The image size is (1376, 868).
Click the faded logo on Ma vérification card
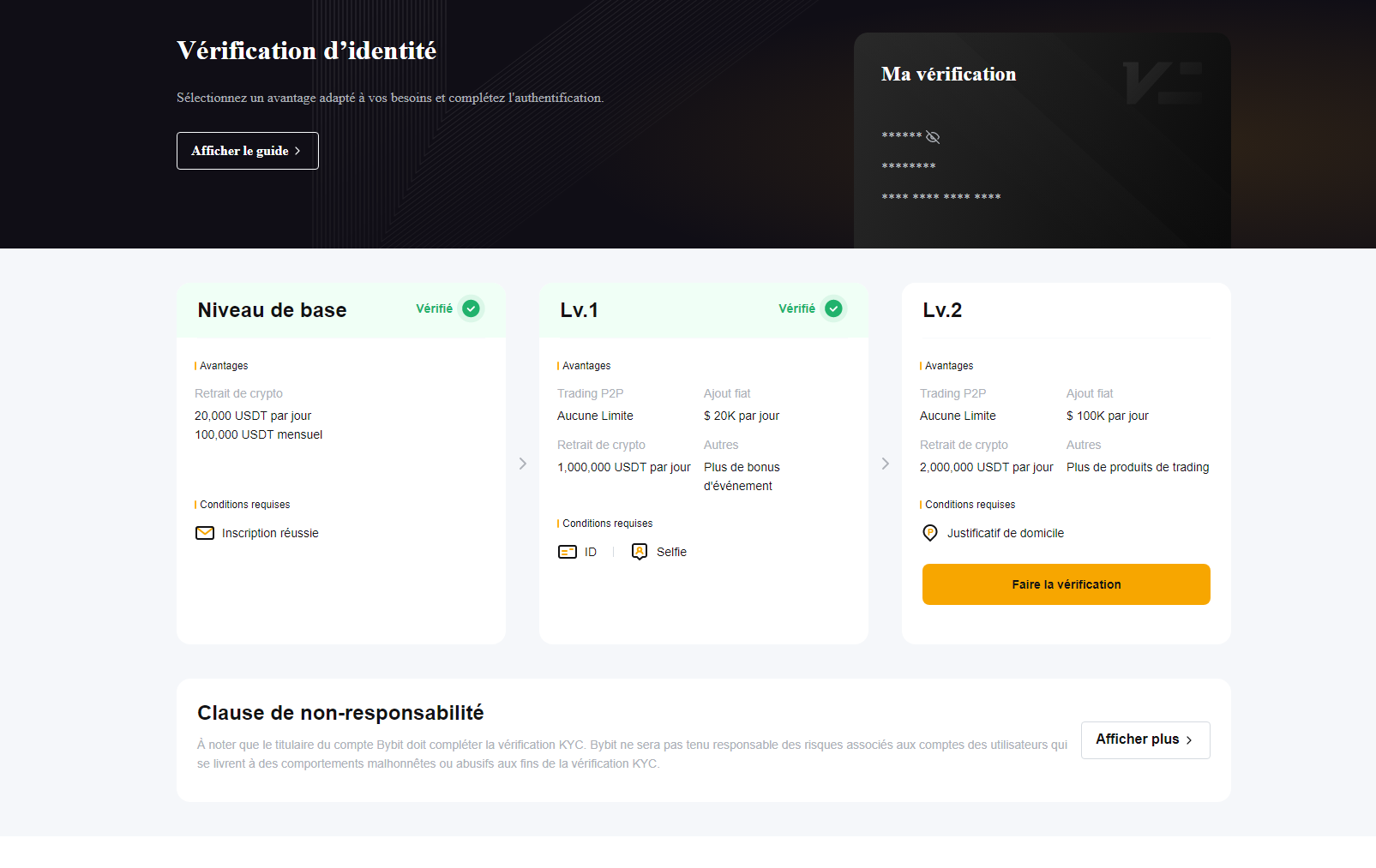coord(1163,83)
